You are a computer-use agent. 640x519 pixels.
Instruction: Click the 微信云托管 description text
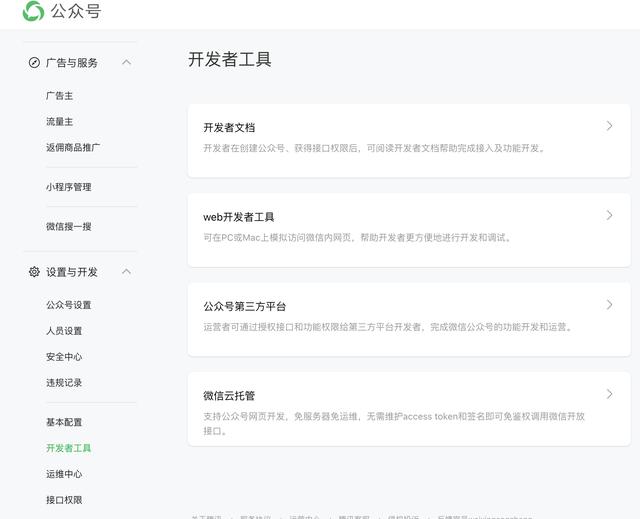coord(394,424)
